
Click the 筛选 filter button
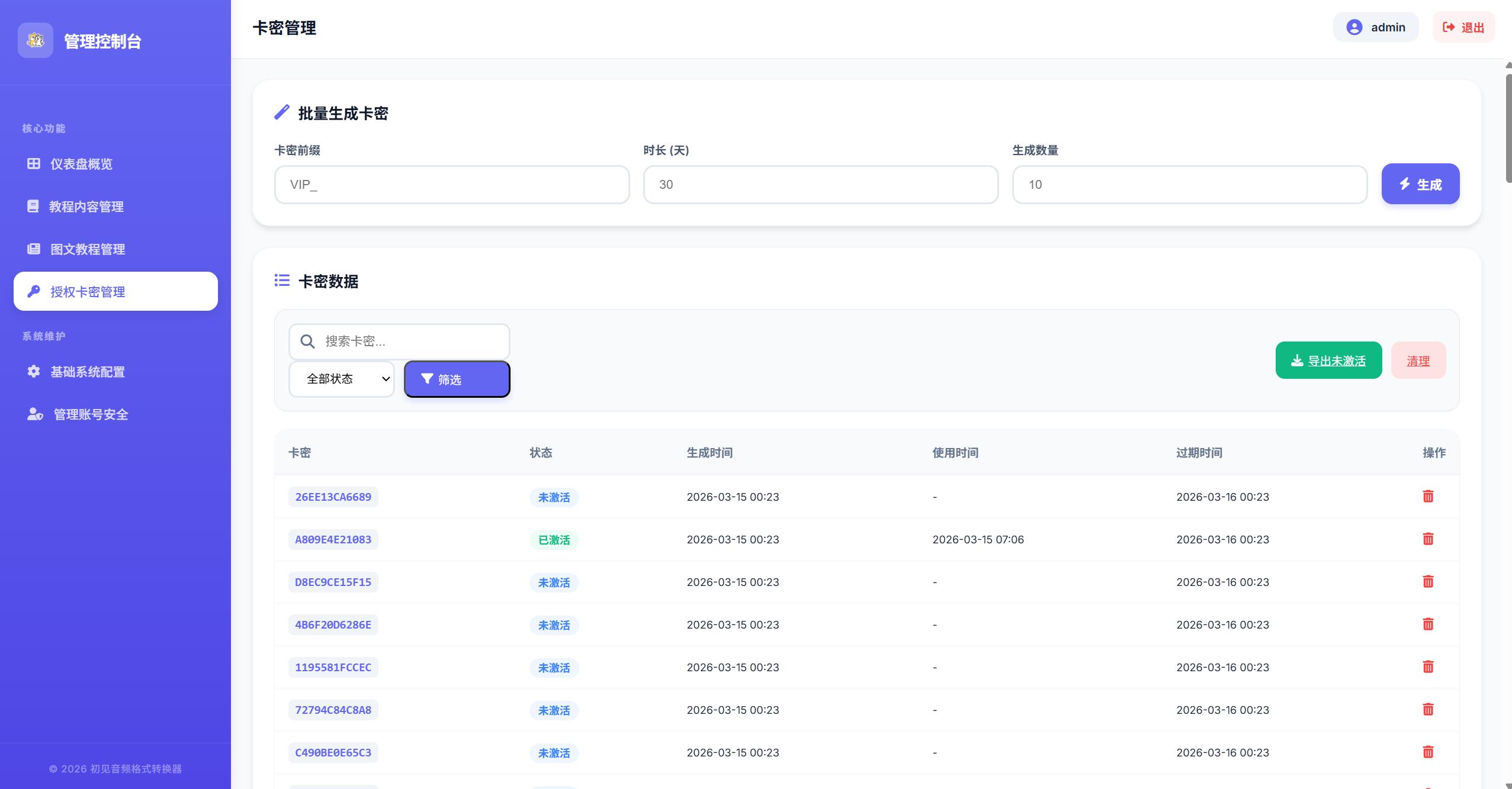tap(457, 379)
